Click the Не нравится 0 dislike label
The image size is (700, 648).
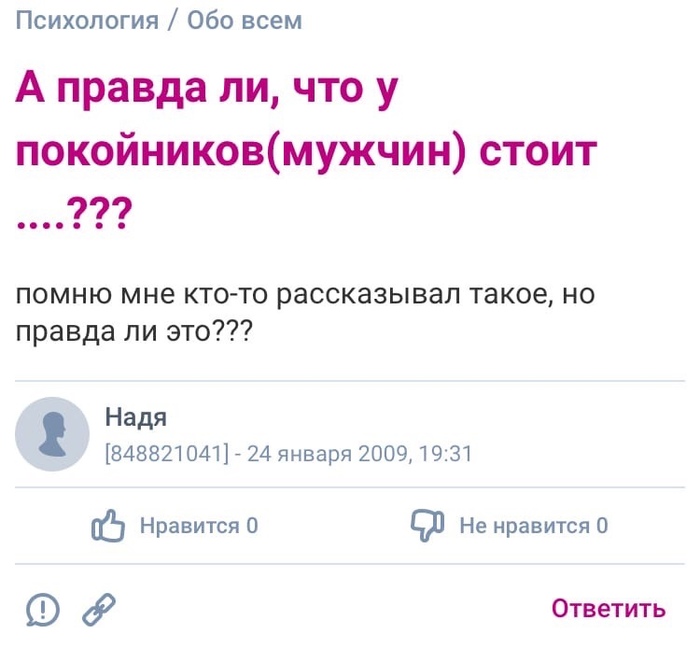[533, 526]
